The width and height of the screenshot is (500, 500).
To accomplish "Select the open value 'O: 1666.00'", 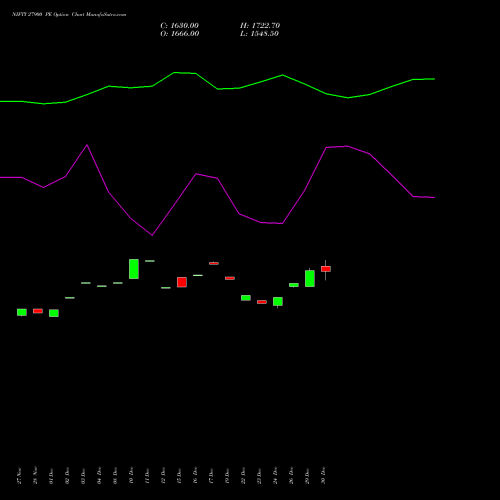I will [180, 34].
